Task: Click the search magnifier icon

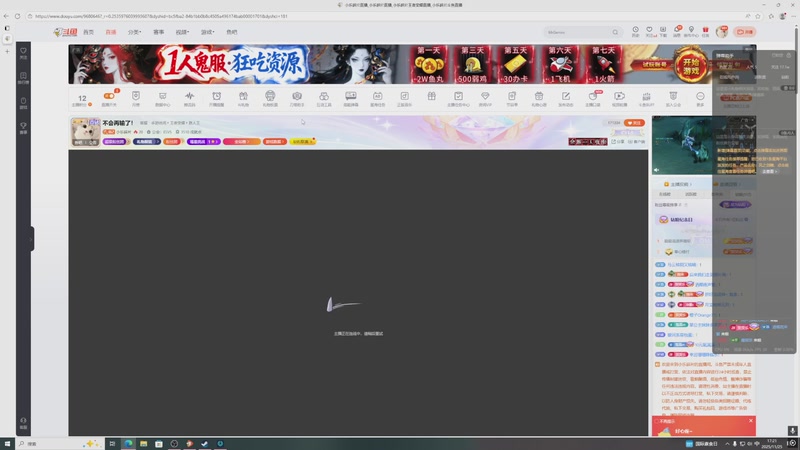Action: (x=615, y=32)
